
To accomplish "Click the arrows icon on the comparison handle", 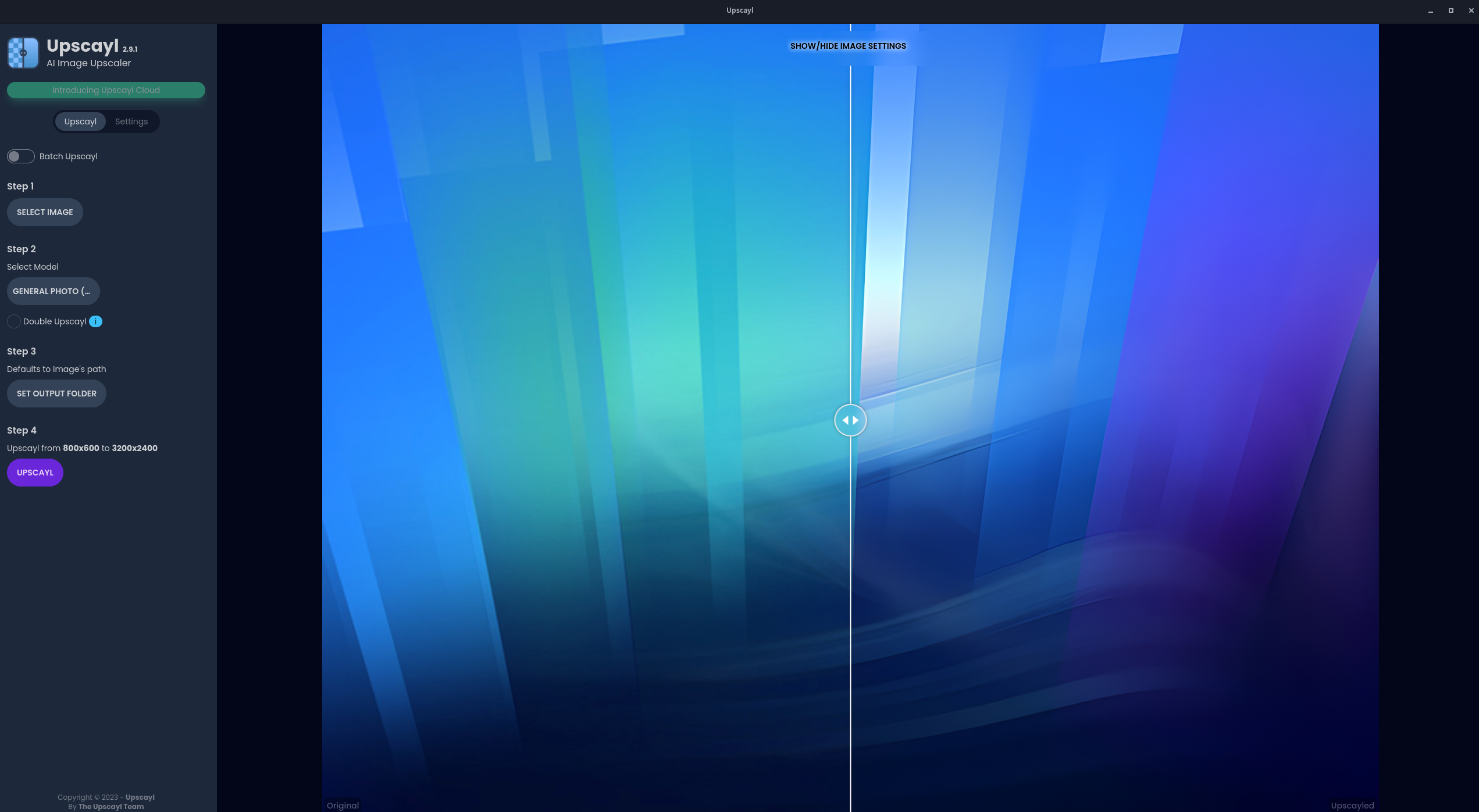I will click(850, 420).
